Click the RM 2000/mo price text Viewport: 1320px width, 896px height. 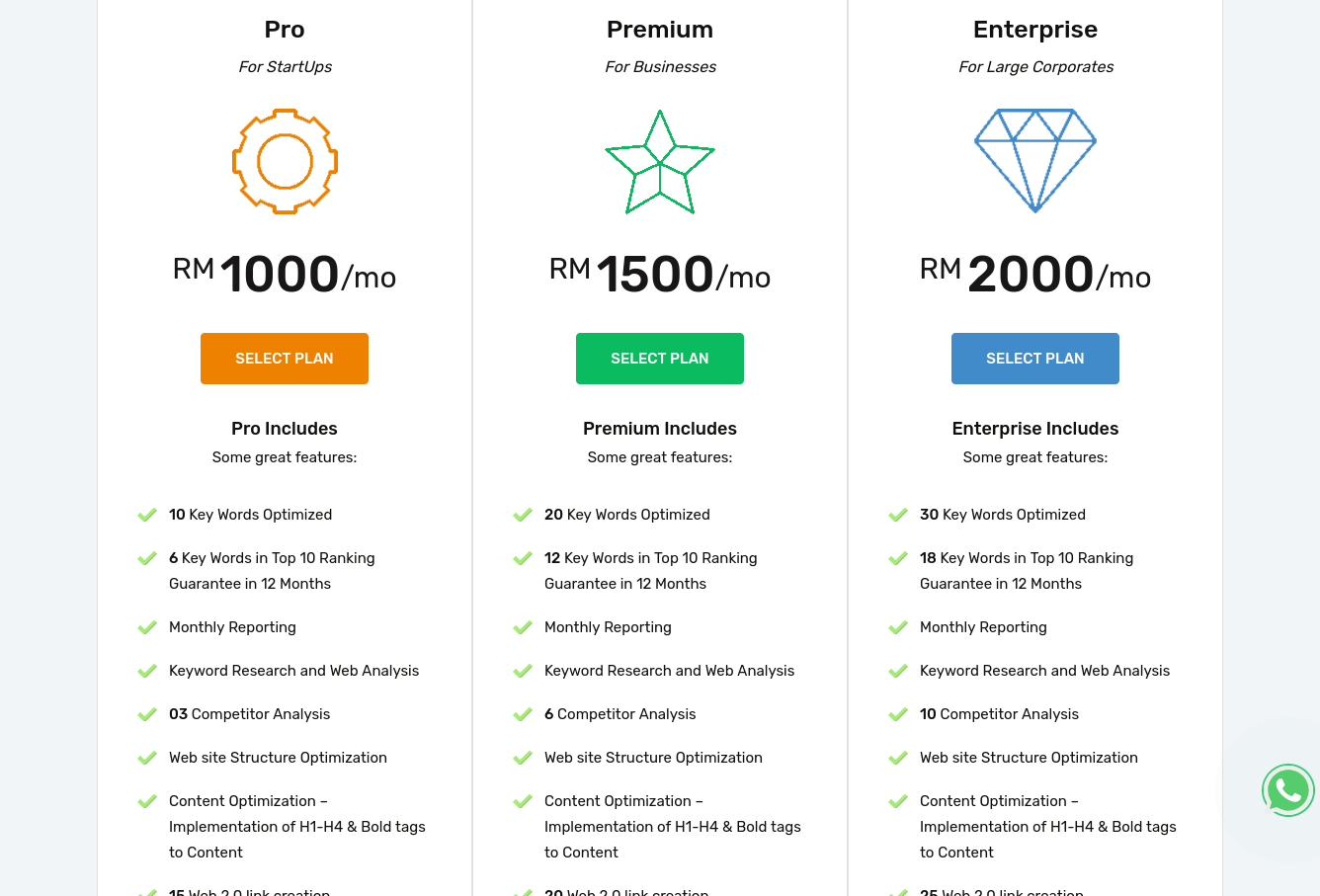[x=1035, y=274]
